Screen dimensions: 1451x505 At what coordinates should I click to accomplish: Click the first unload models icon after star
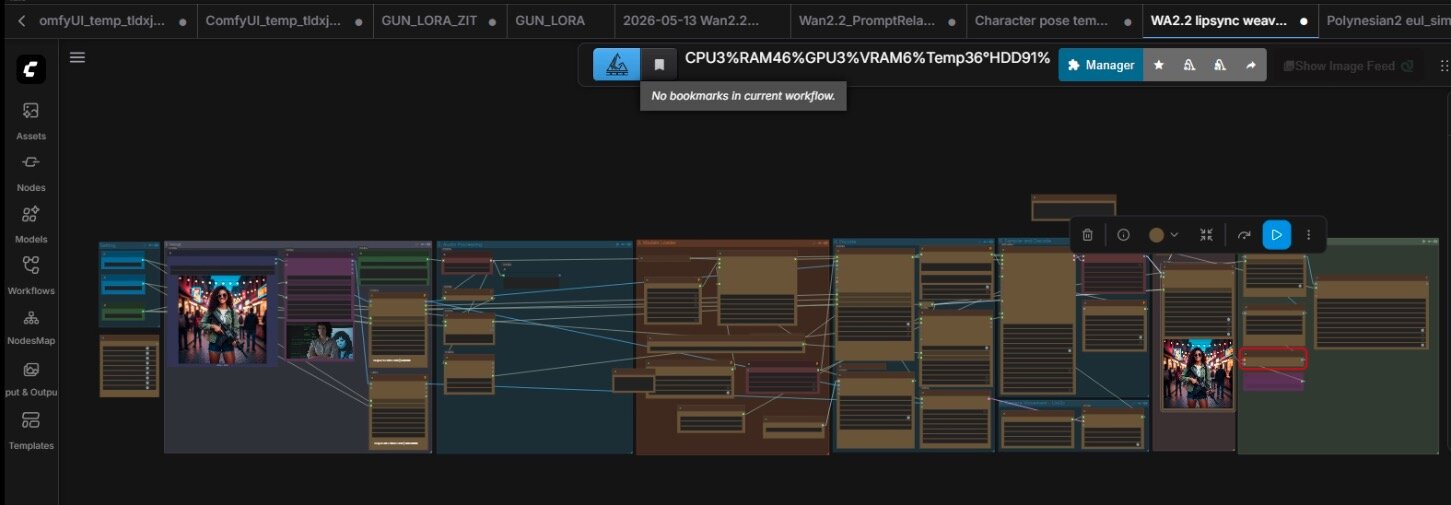(x=1189, y=65)
